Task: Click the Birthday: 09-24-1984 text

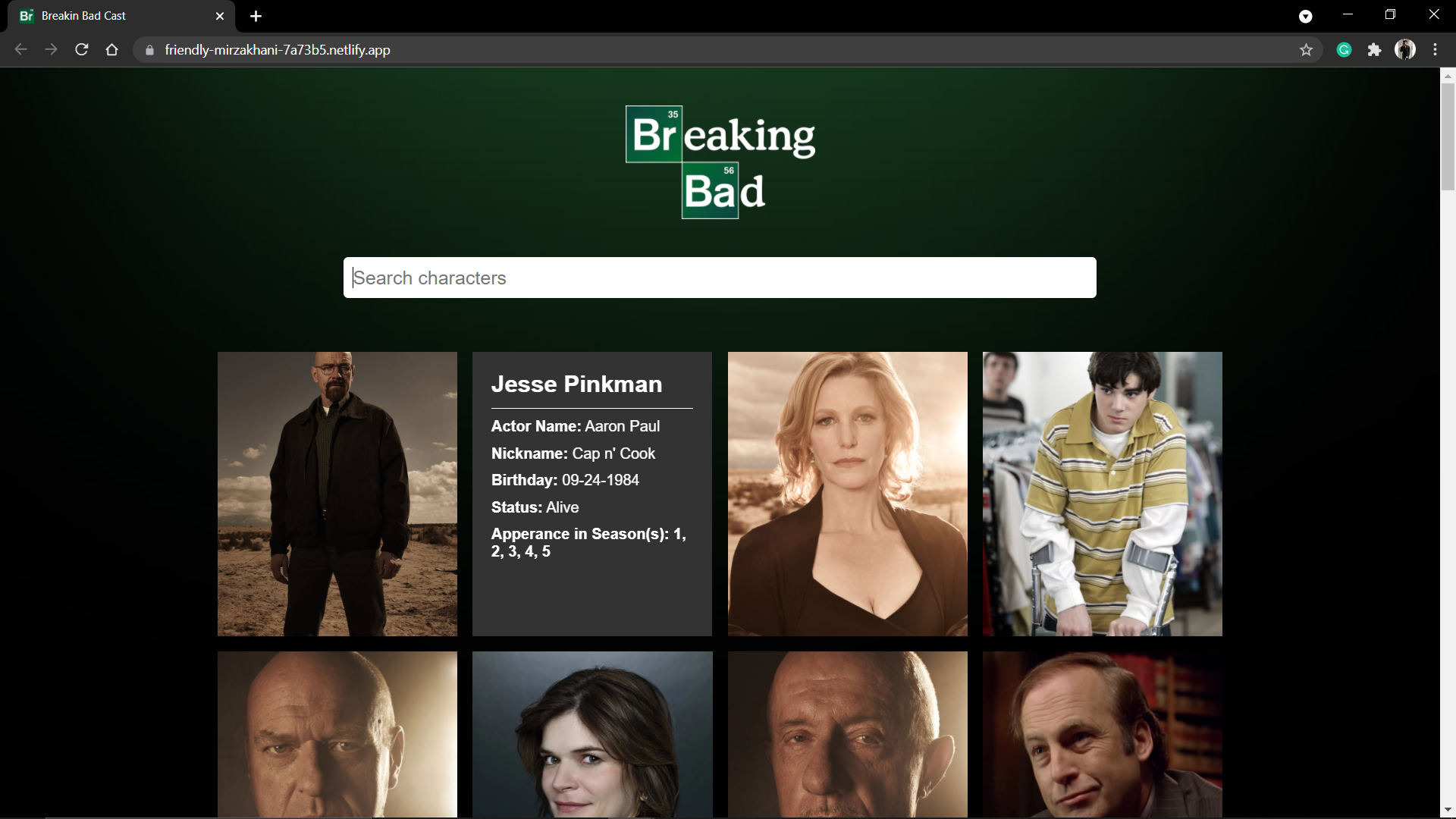Action: (565, 480)
